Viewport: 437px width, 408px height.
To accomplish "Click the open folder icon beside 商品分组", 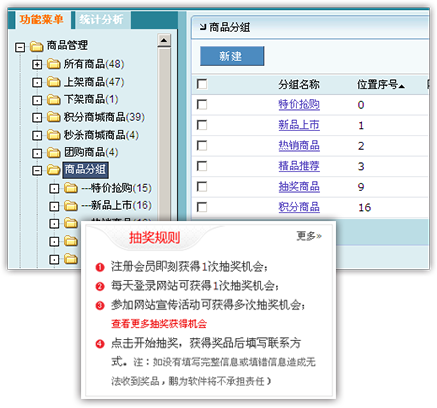I will (x=53, y=170).
